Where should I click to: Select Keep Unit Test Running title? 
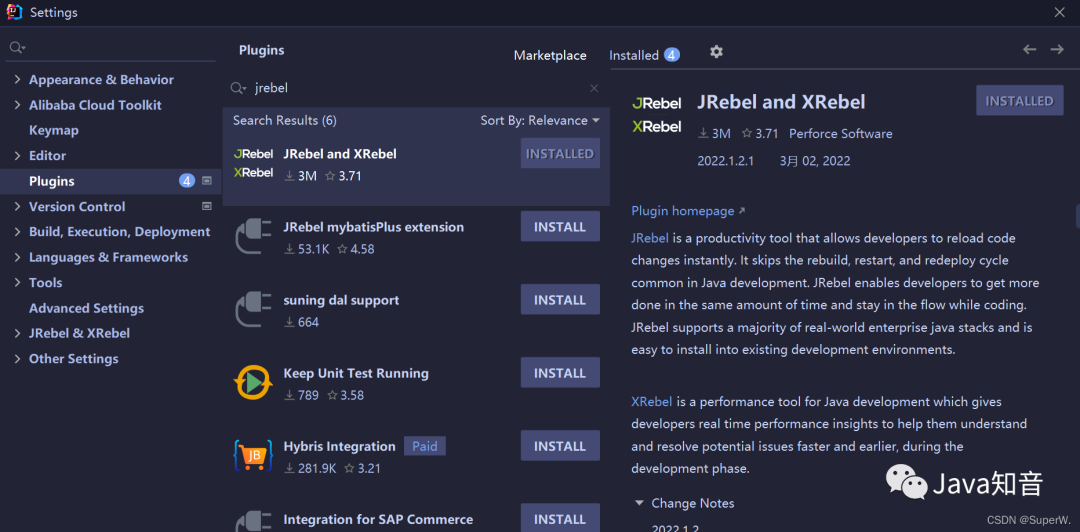coord(355,373)
